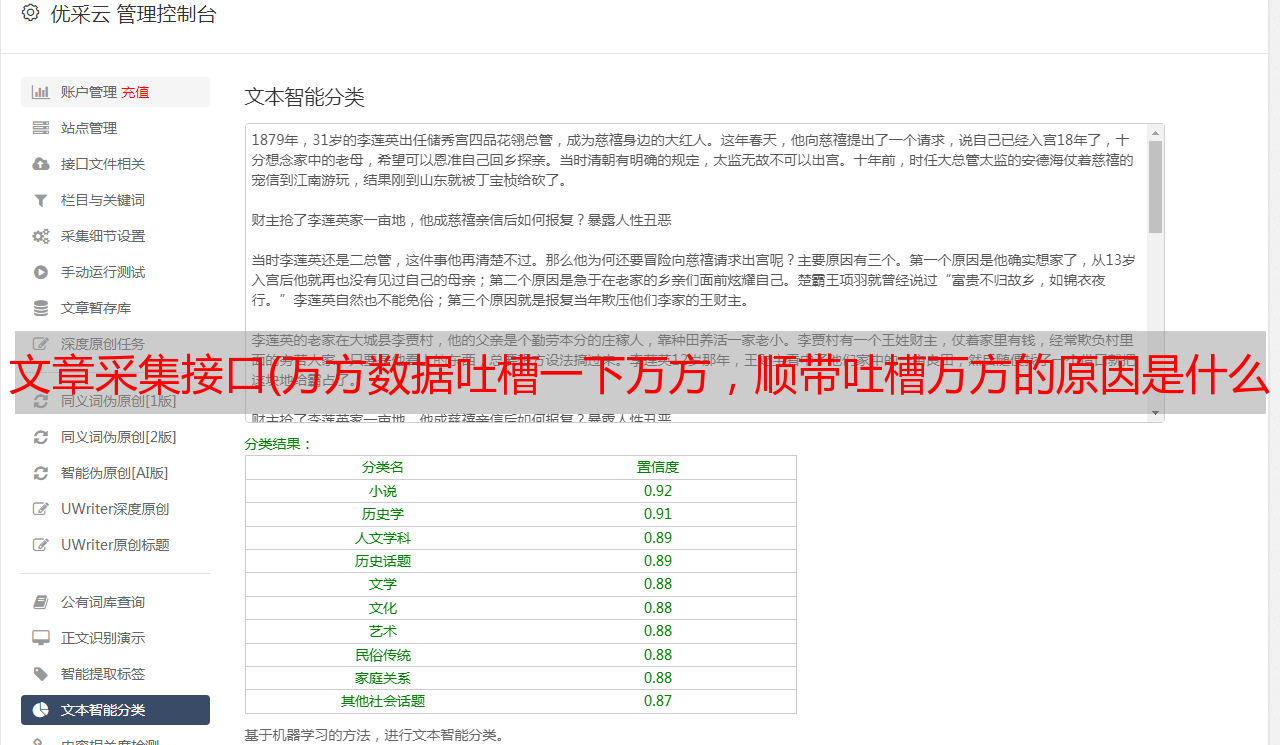Click the 分类结果： label

[x=279, y=444]
